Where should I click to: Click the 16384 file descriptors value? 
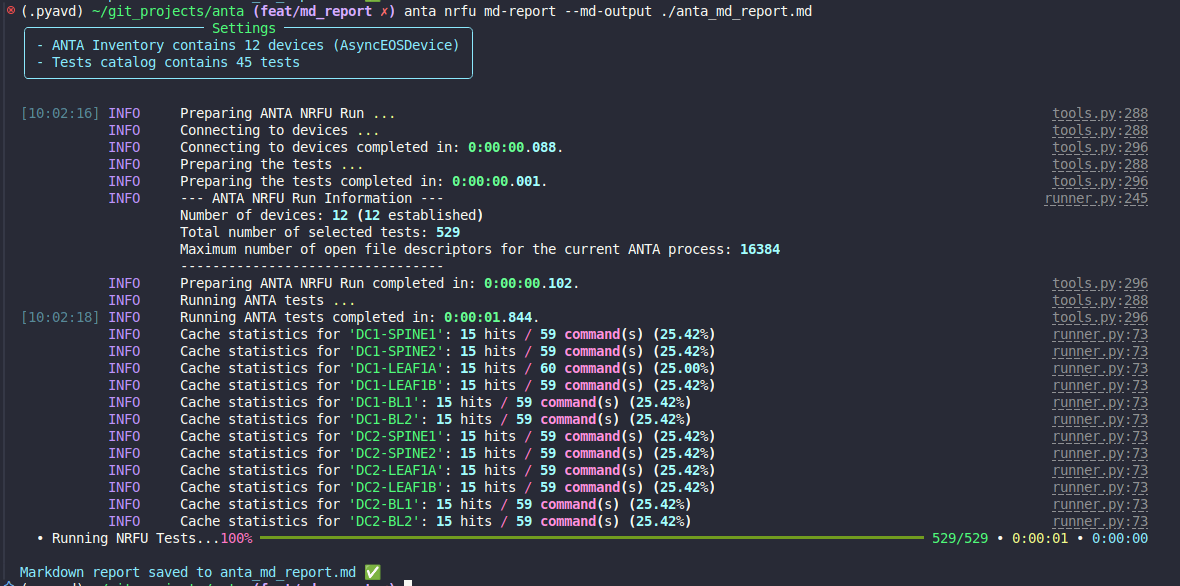[x=760, y=249]
